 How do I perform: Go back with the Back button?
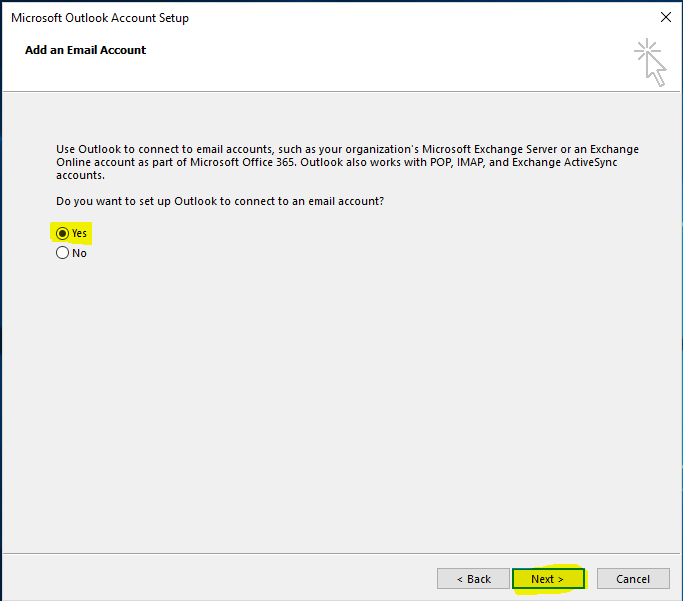473,579
